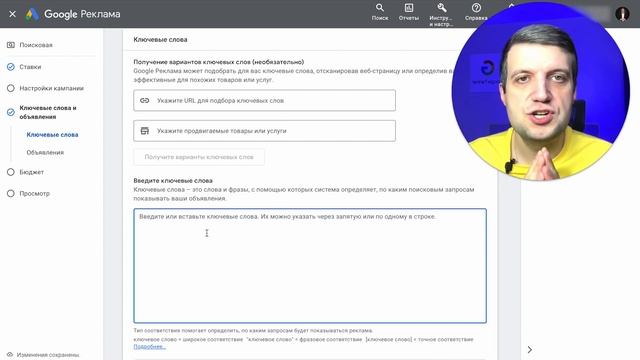Open the Подробнее link
640x360 pixels.
point(149,347)
